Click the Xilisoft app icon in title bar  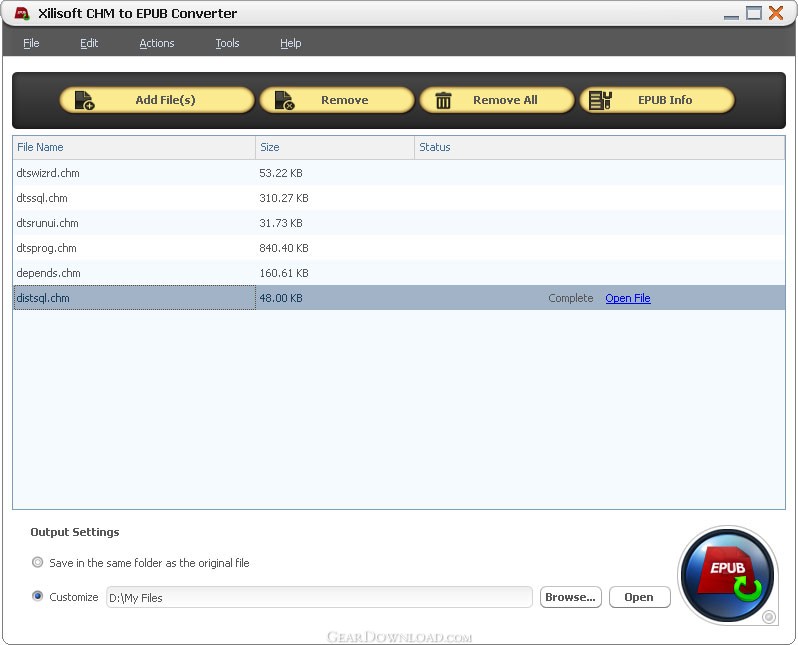tap(21, 13)
